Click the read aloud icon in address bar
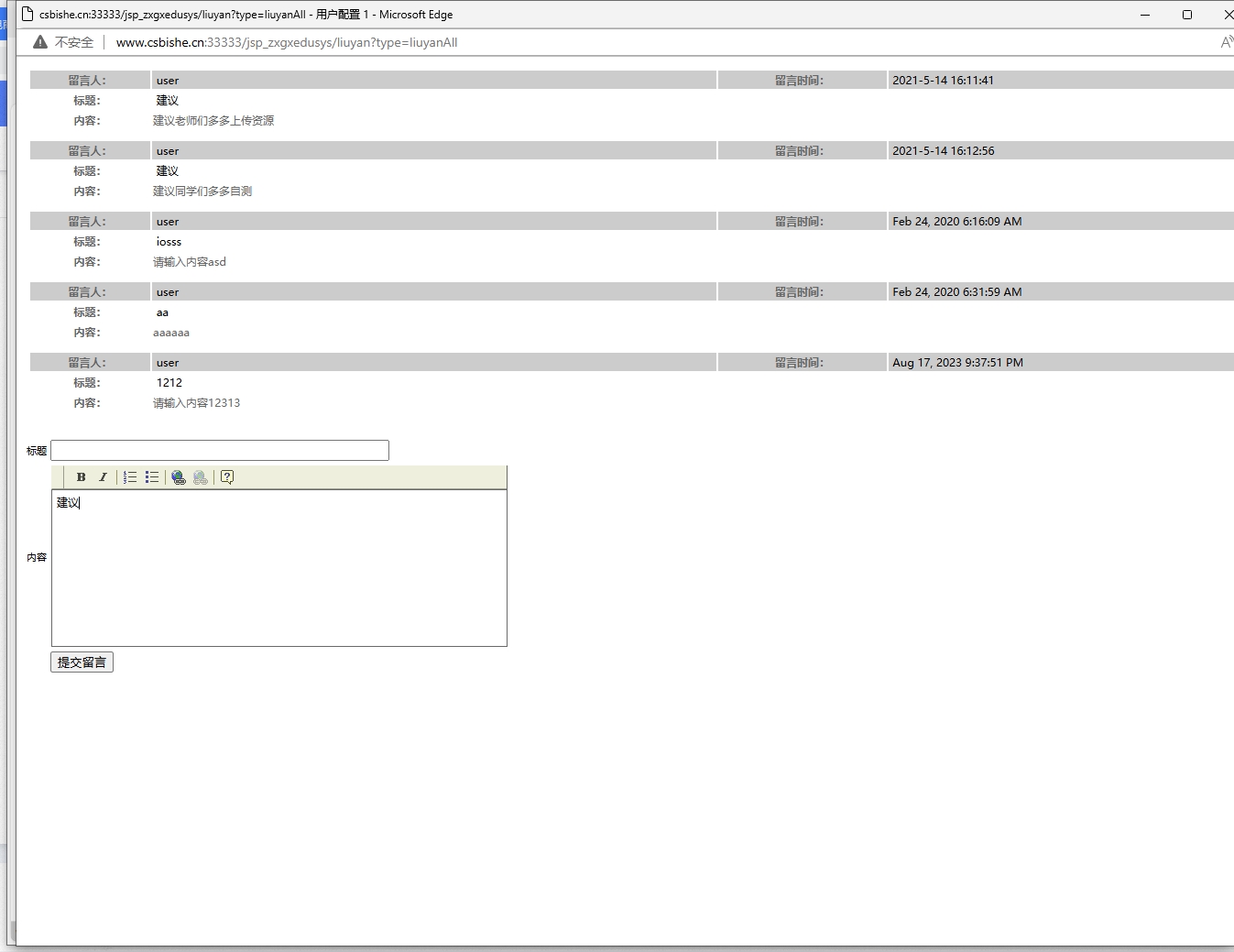Image resolution: width=1234 pixels, height=952 pixels. 1226,42
